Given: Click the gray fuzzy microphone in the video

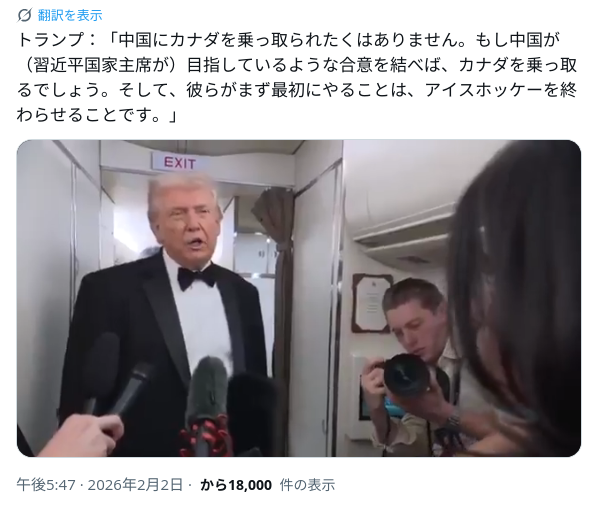Looking at the screenshot, I should click(206, 391).
